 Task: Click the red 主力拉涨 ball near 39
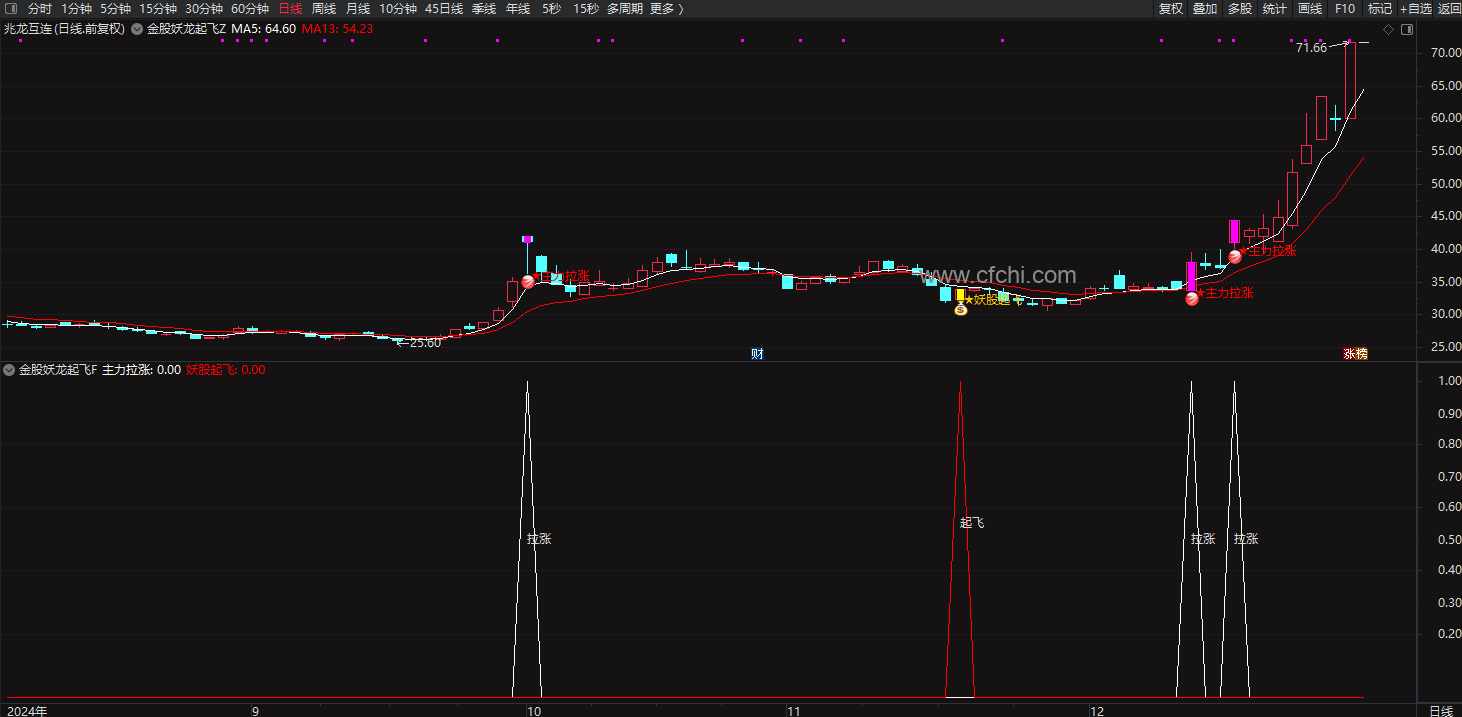point(1235,256)
